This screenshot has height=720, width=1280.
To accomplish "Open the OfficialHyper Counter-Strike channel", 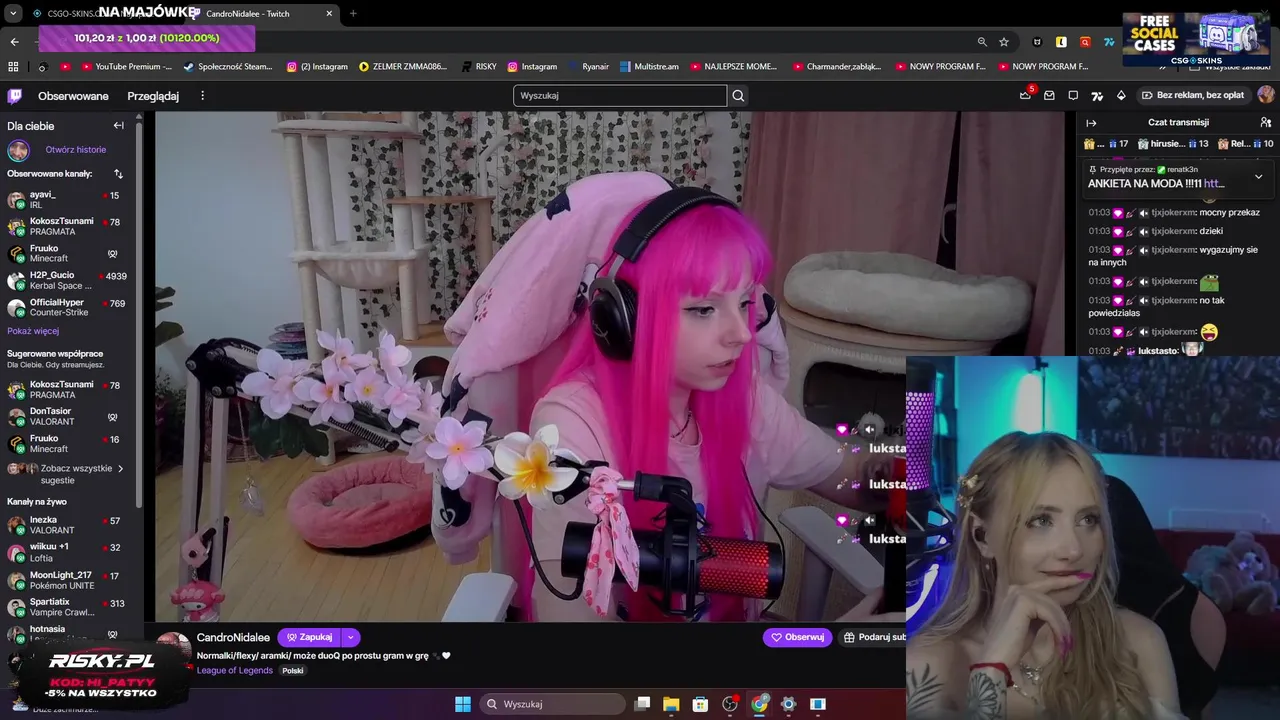I will pos(65,308).
